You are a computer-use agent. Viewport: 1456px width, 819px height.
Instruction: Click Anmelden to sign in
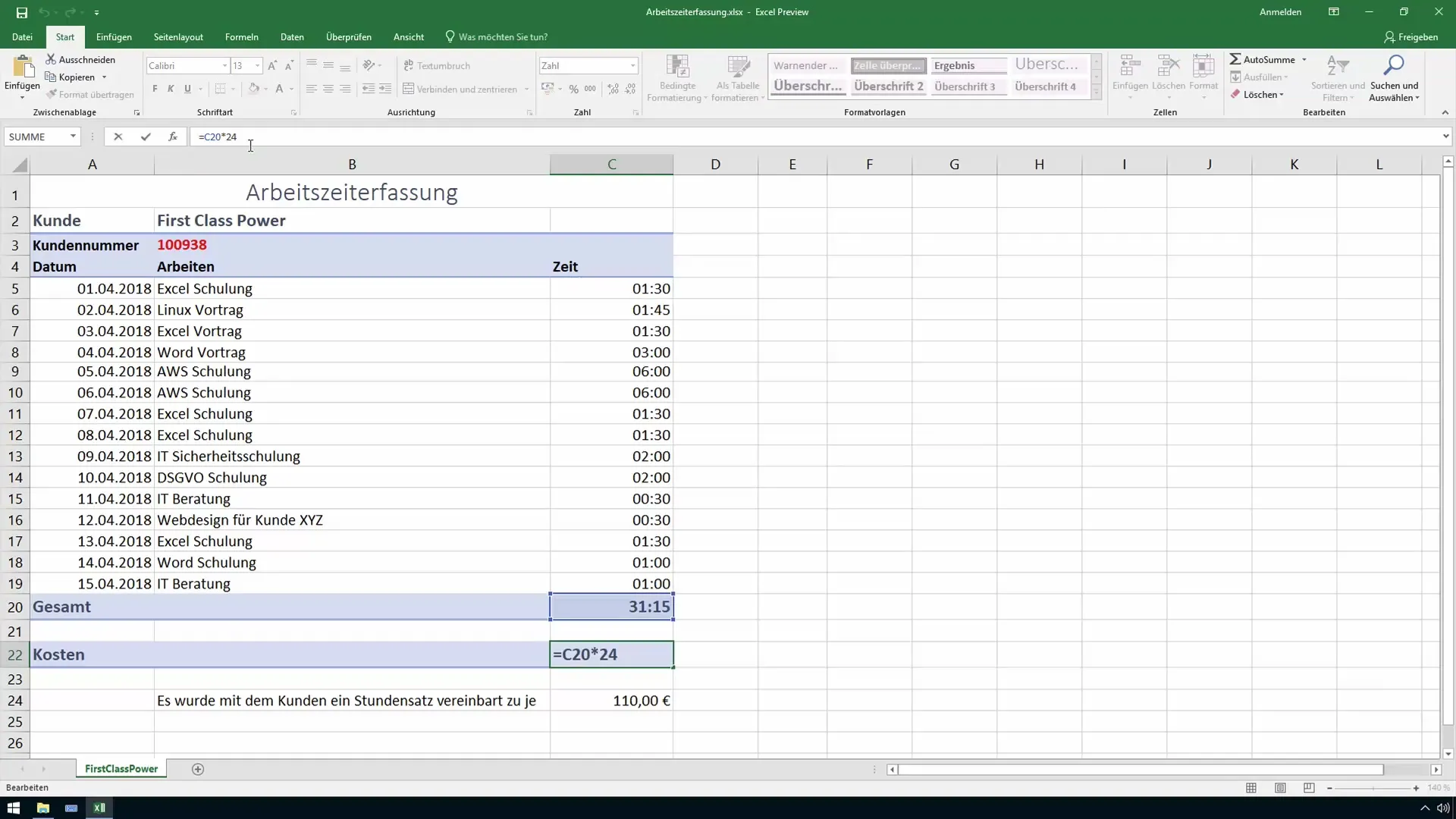[1280, 12]
